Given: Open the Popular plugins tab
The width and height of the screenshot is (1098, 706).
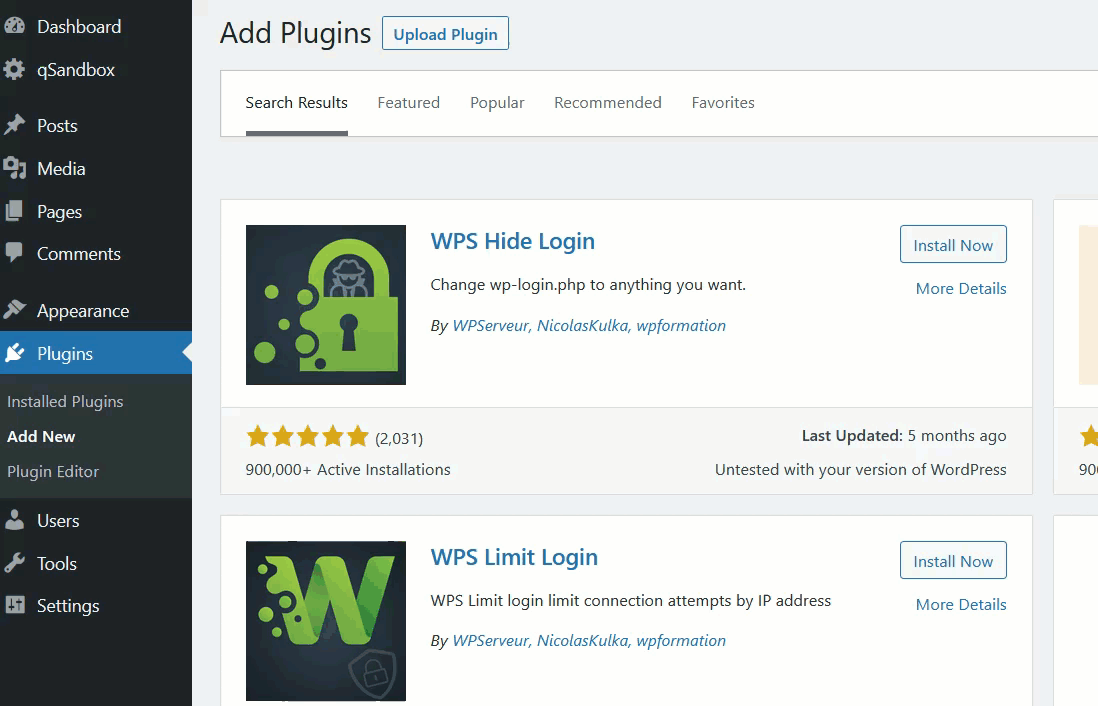Looking at the screenshot, I should pos(497,103).
